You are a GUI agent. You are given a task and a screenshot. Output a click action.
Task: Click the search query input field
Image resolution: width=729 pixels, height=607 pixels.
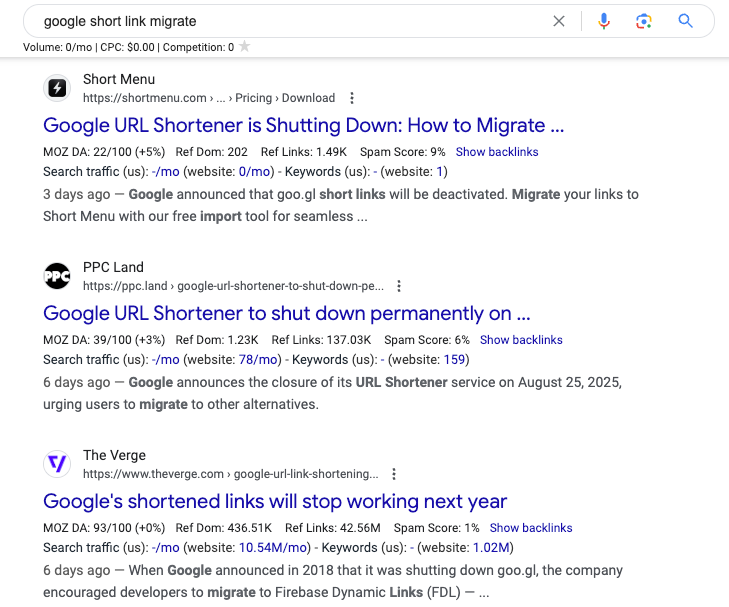tap(293, 21)
